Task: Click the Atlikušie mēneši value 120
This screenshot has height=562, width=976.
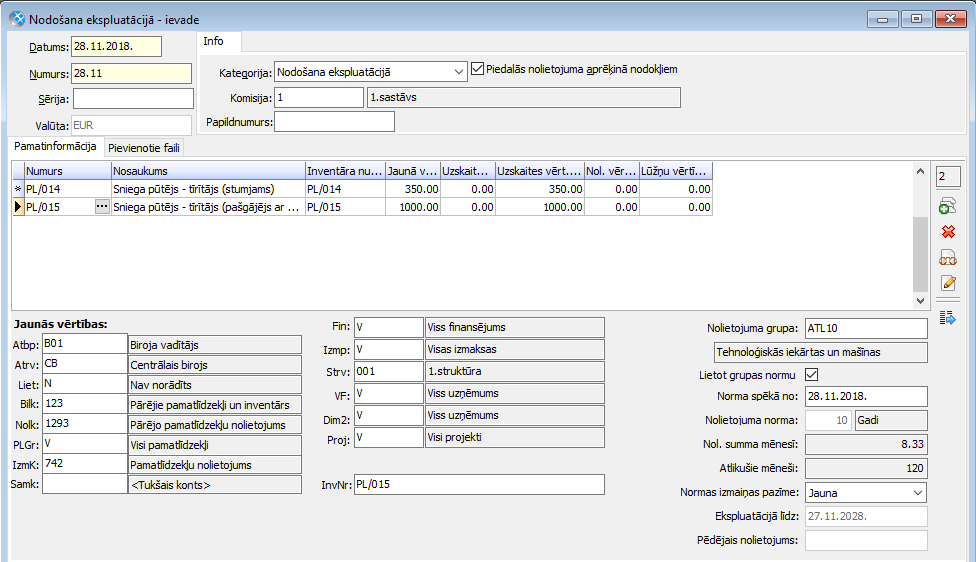Action: click(866, 469)
